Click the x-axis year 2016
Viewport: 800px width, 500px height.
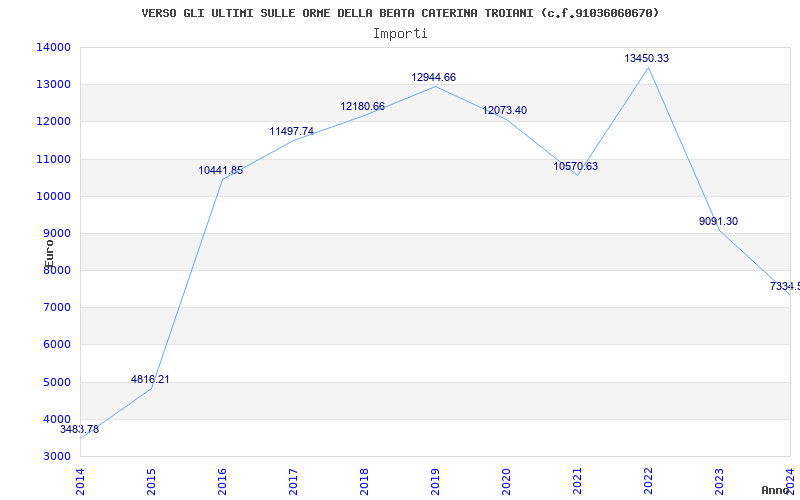tap(222, 482)
